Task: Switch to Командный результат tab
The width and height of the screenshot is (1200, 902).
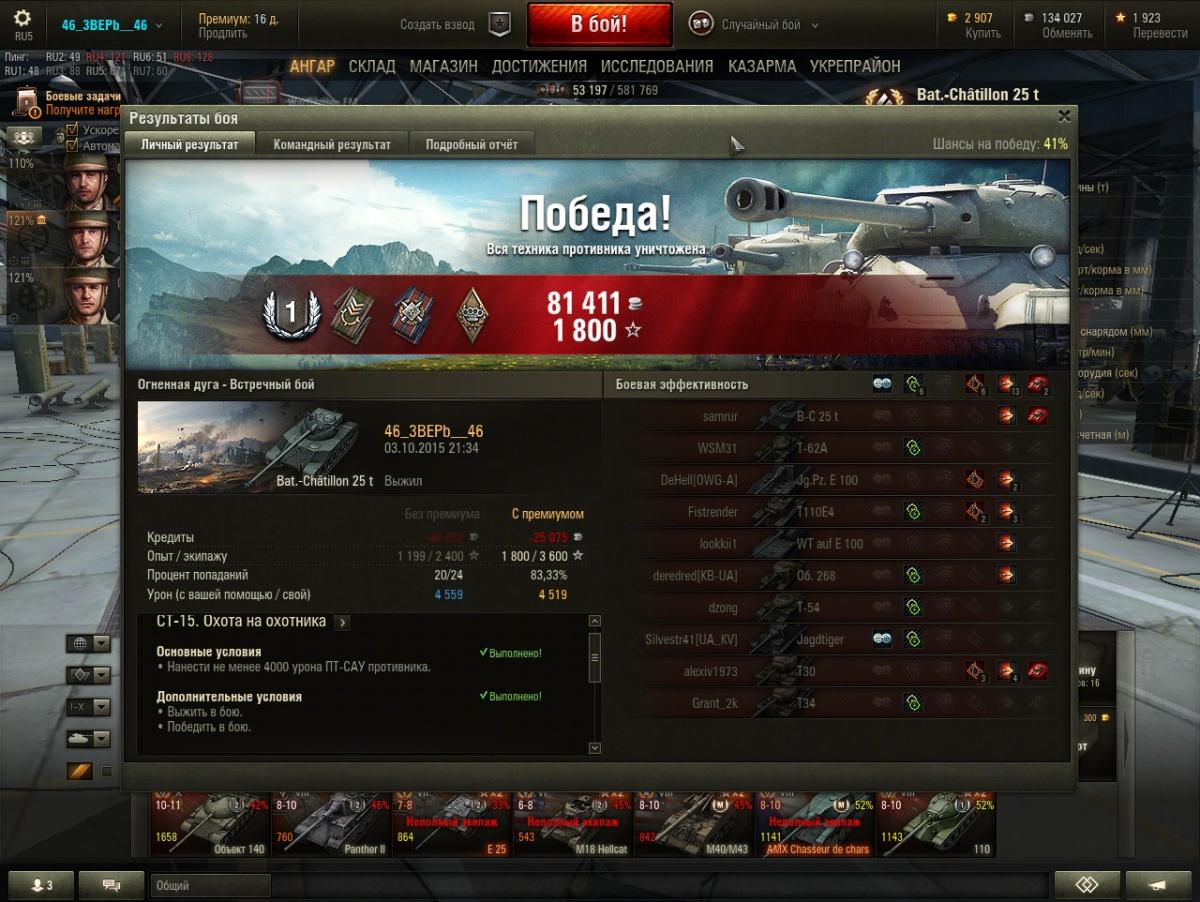Action: [x=332, y=144]
